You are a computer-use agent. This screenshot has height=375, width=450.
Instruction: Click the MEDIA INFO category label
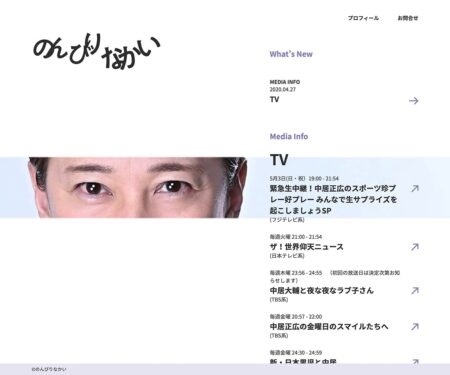(x=285, y=82)
